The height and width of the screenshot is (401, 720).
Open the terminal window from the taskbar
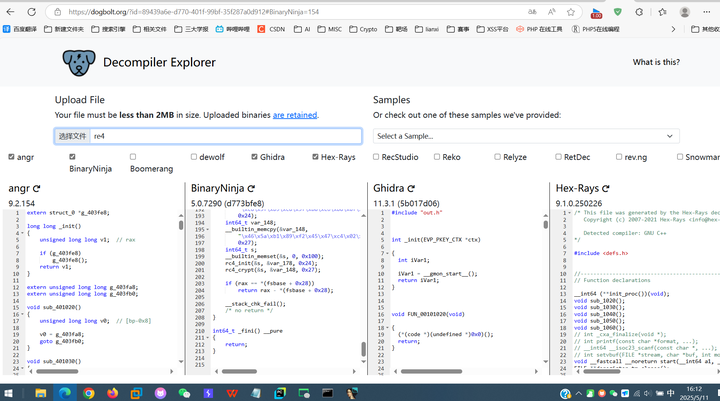coord(327,393)
